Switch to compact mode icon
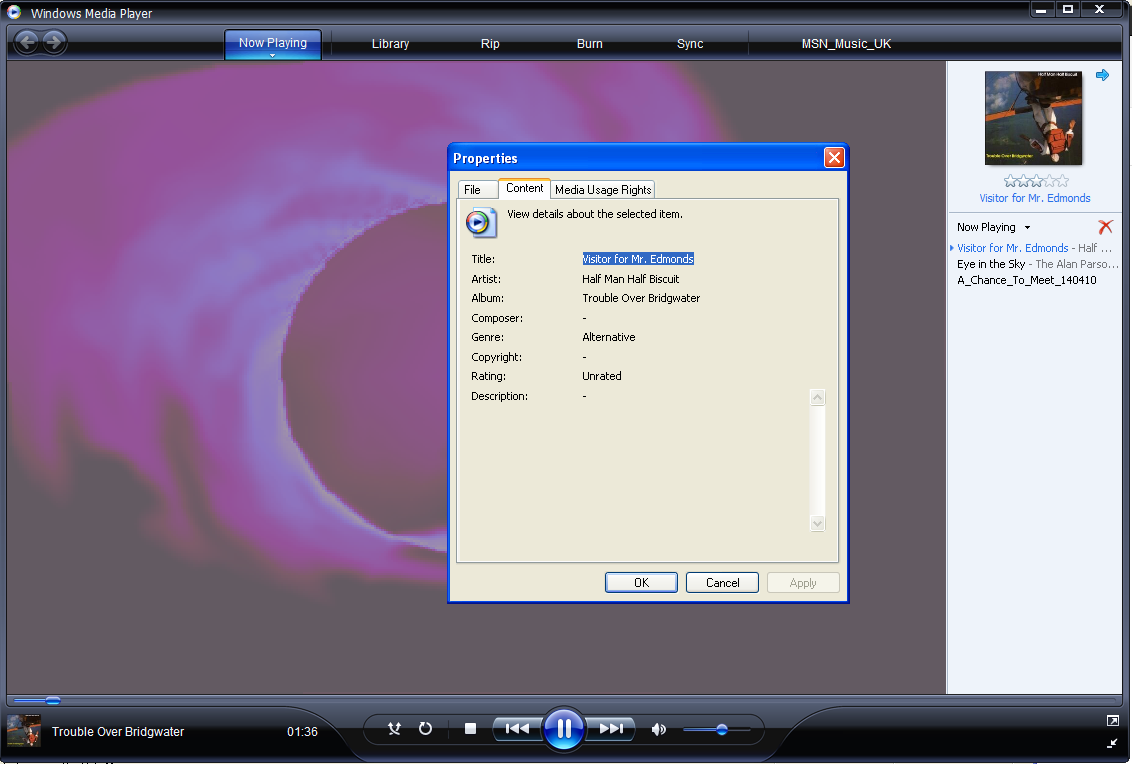Viewport: 1132px width, 764px height. (x=1113, y=743)
